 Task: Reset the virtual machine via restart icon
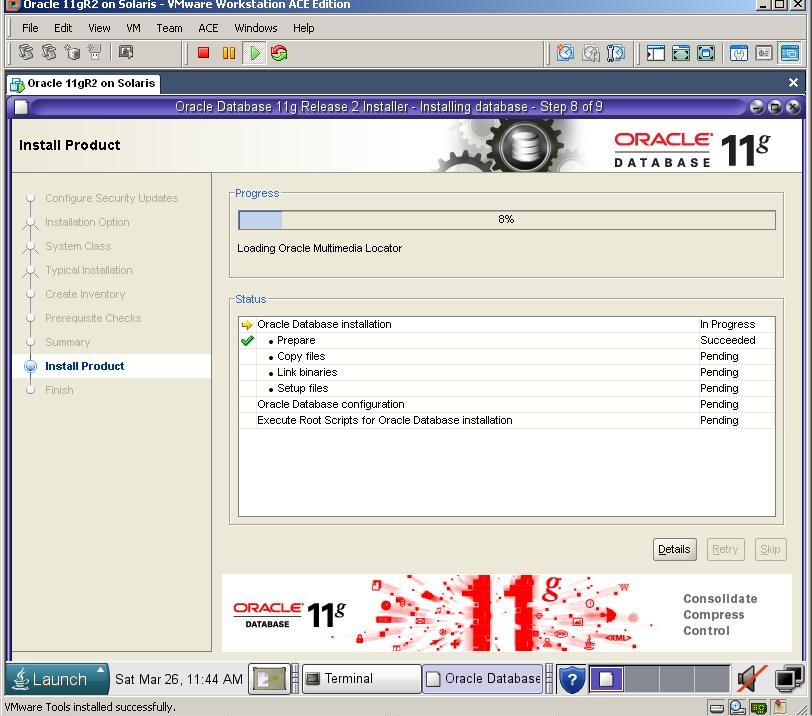click(278, 53)
